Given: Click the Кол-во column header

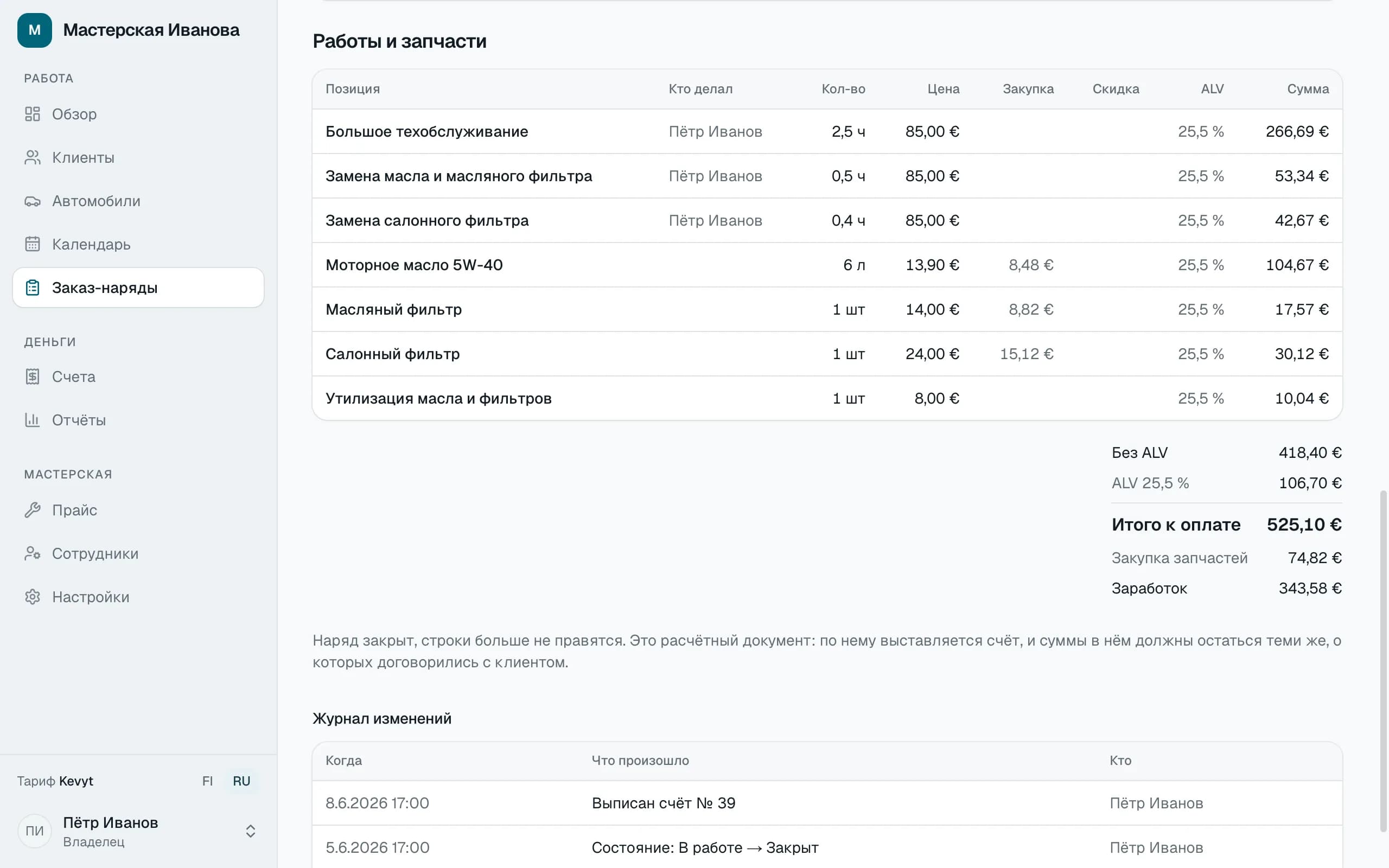Looking at the screenshot, I should [843, 89].
